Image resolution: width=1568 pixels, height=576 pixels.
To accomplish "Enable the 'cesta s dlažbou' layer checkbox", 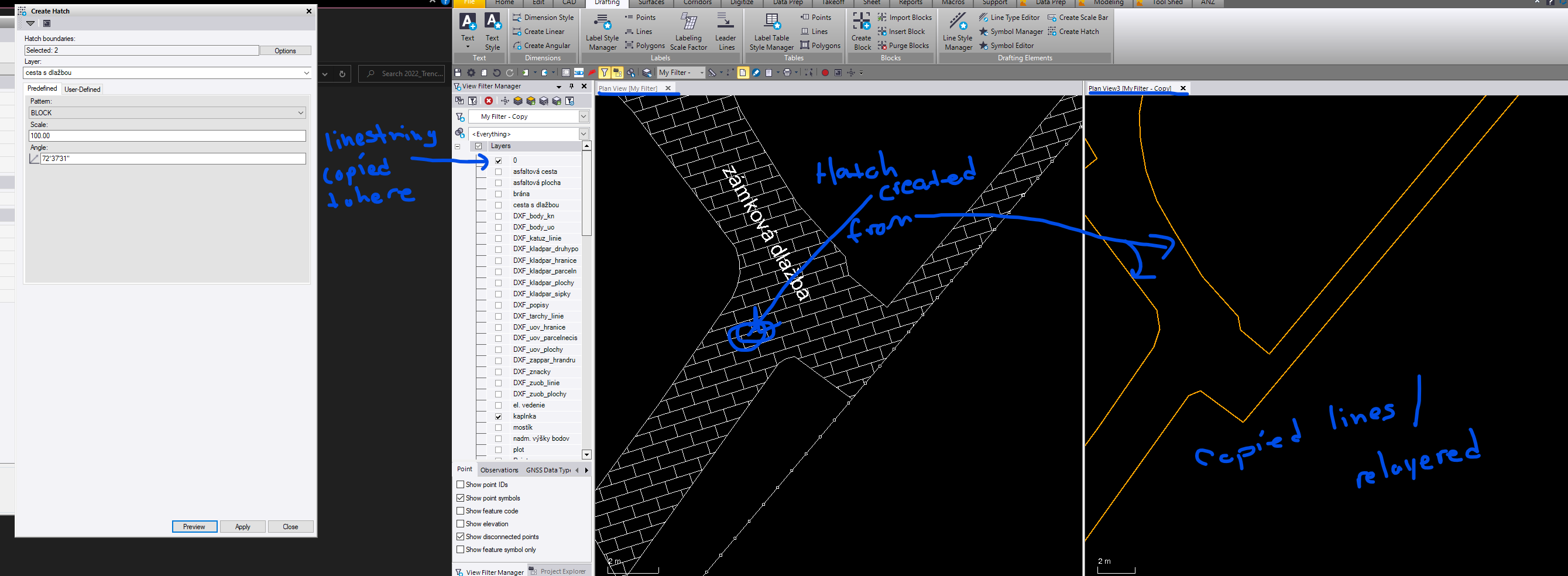I will [499, 205].
